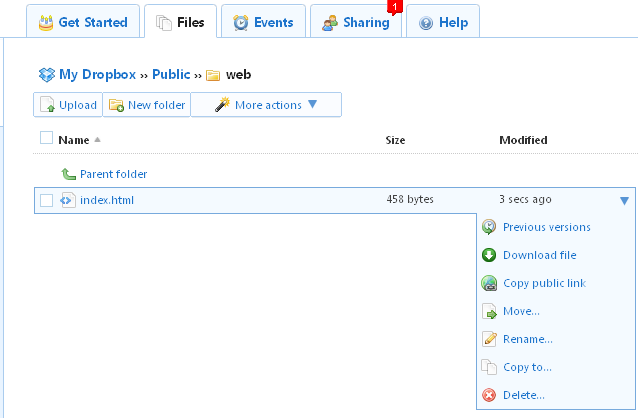Click the New folder plus icon
The height and width of the screenshot is (418, 644).
[116, 106]
